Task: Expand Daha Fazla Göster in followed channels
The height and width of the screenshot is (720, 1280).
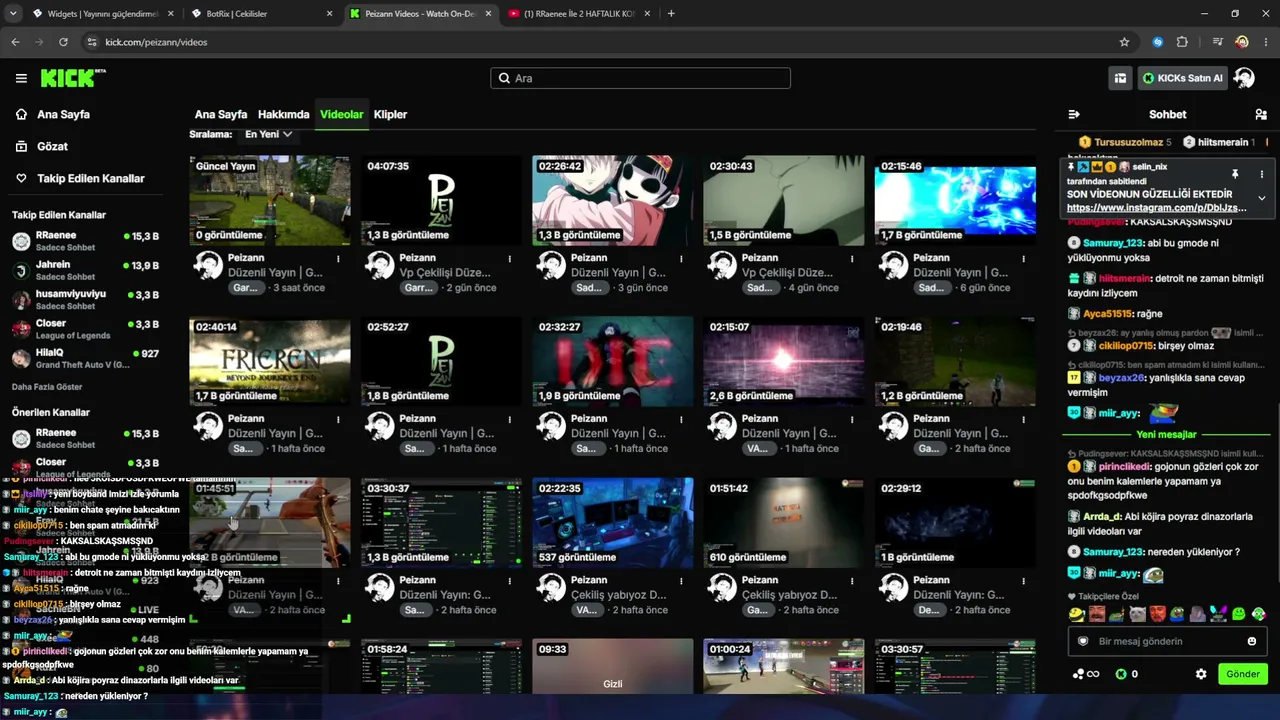Action: point(47,387)
